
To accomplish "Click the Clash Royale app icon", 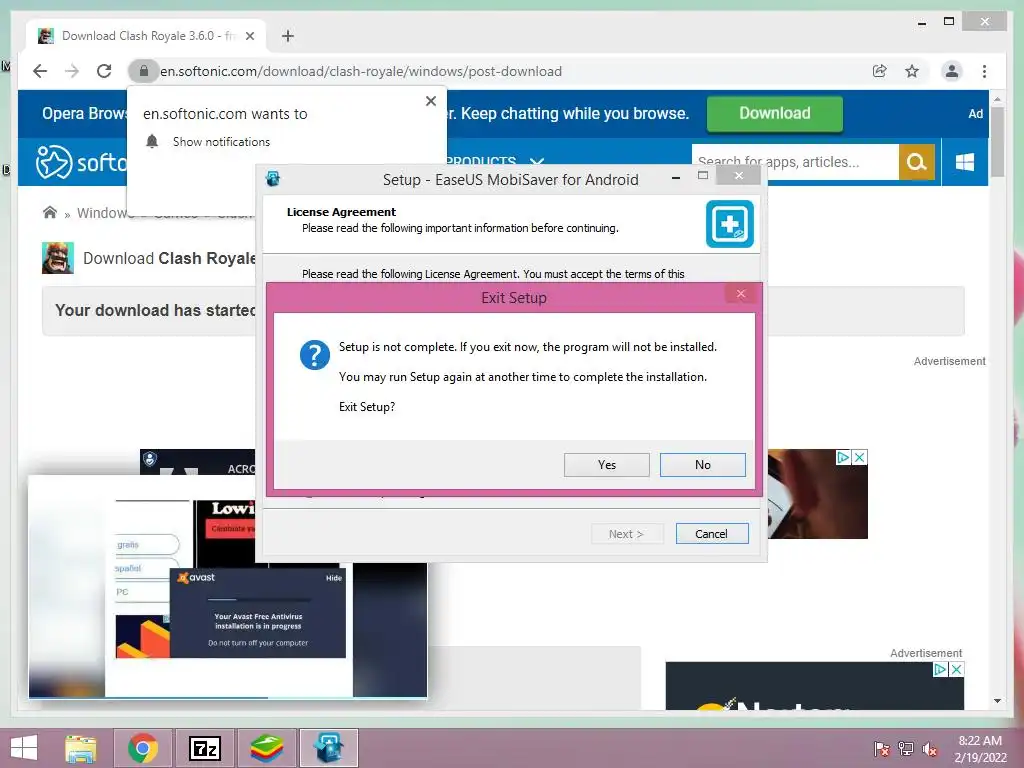I will [57, 258].
